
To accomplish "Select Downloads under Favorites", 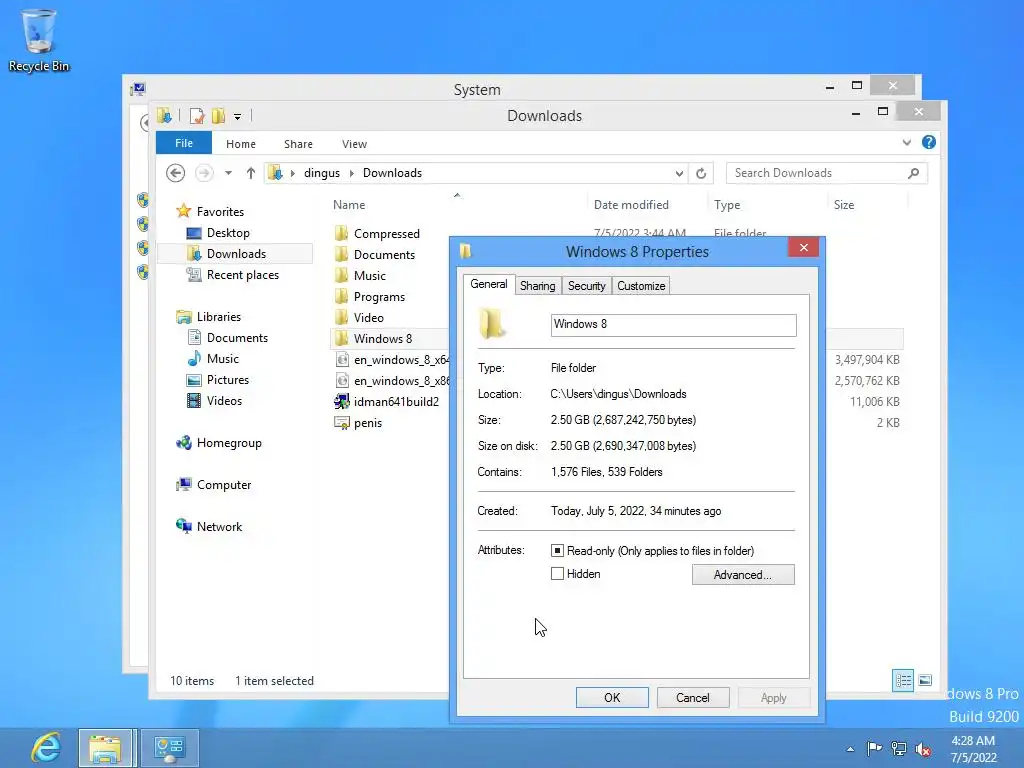I will tap(236, 253).
